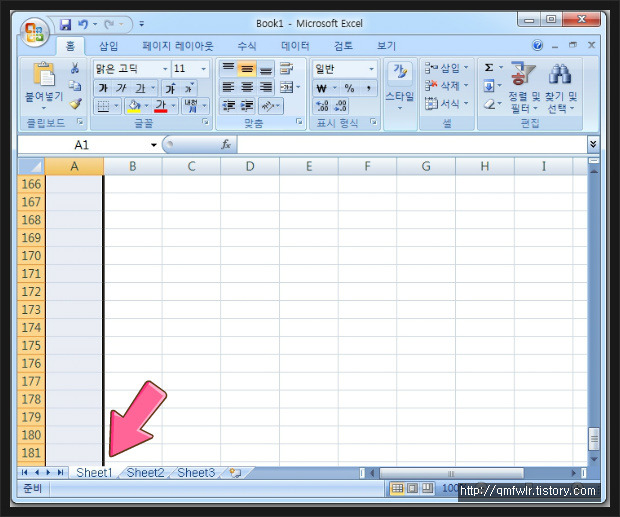Click the horizontal scrollbar thumb
620x517 pixels.
click(451, 473)
